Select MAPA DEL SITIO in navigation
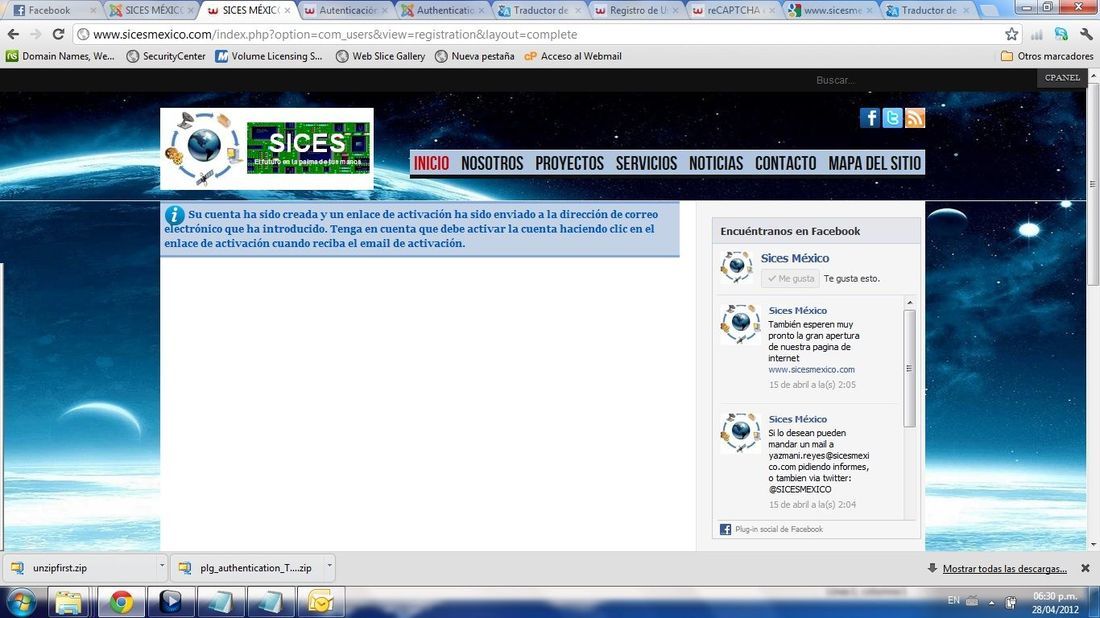This screenshot has width=1100, height=618. [x=874, y=163]
